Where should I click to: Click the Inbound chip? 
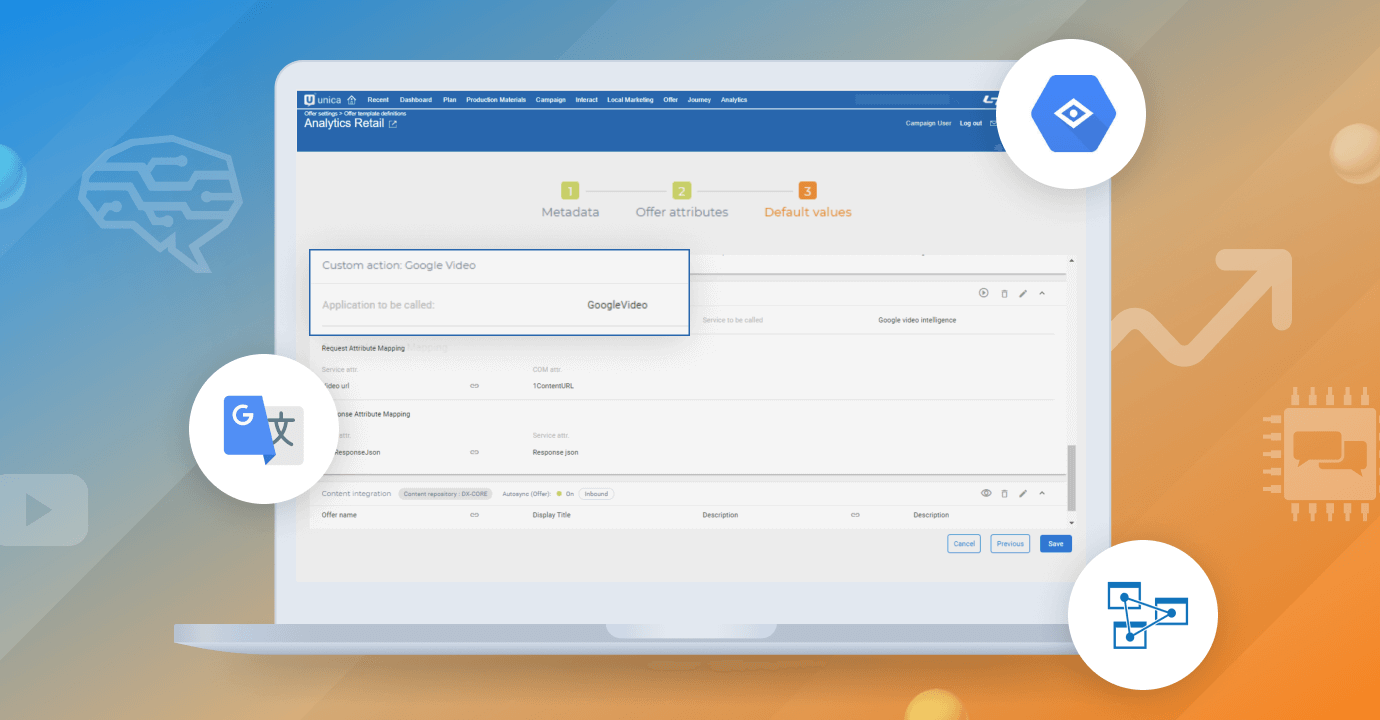(596, 494)
